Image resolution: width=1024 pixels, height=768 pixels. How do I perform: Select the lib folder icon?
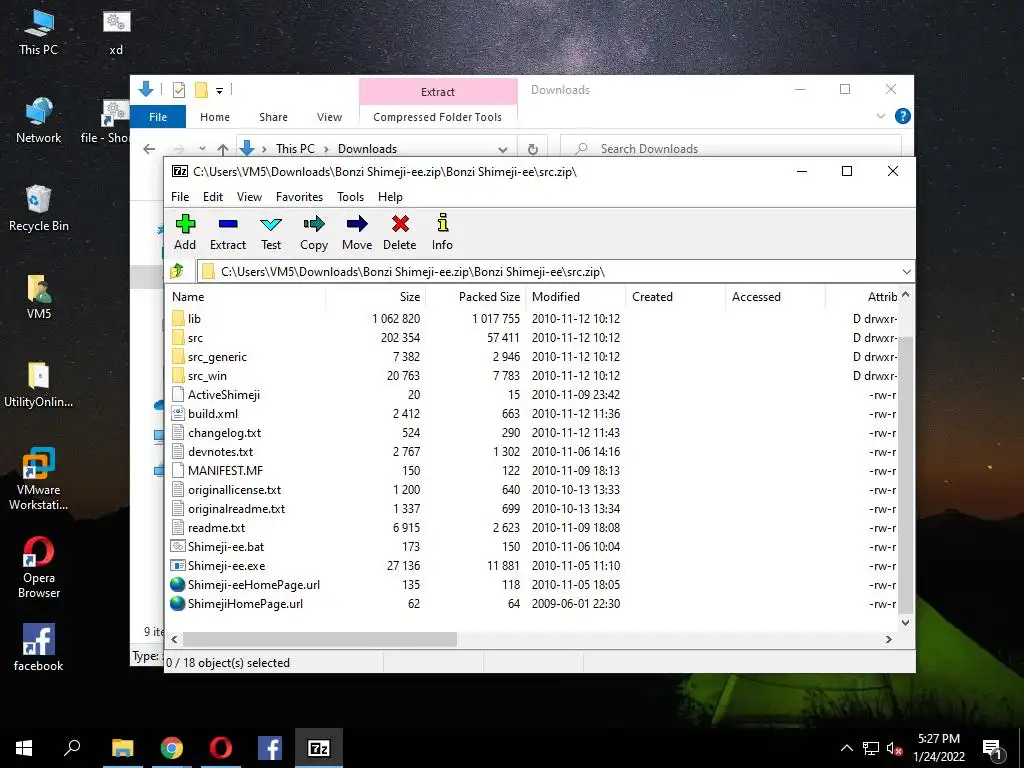tap(178, 319)
